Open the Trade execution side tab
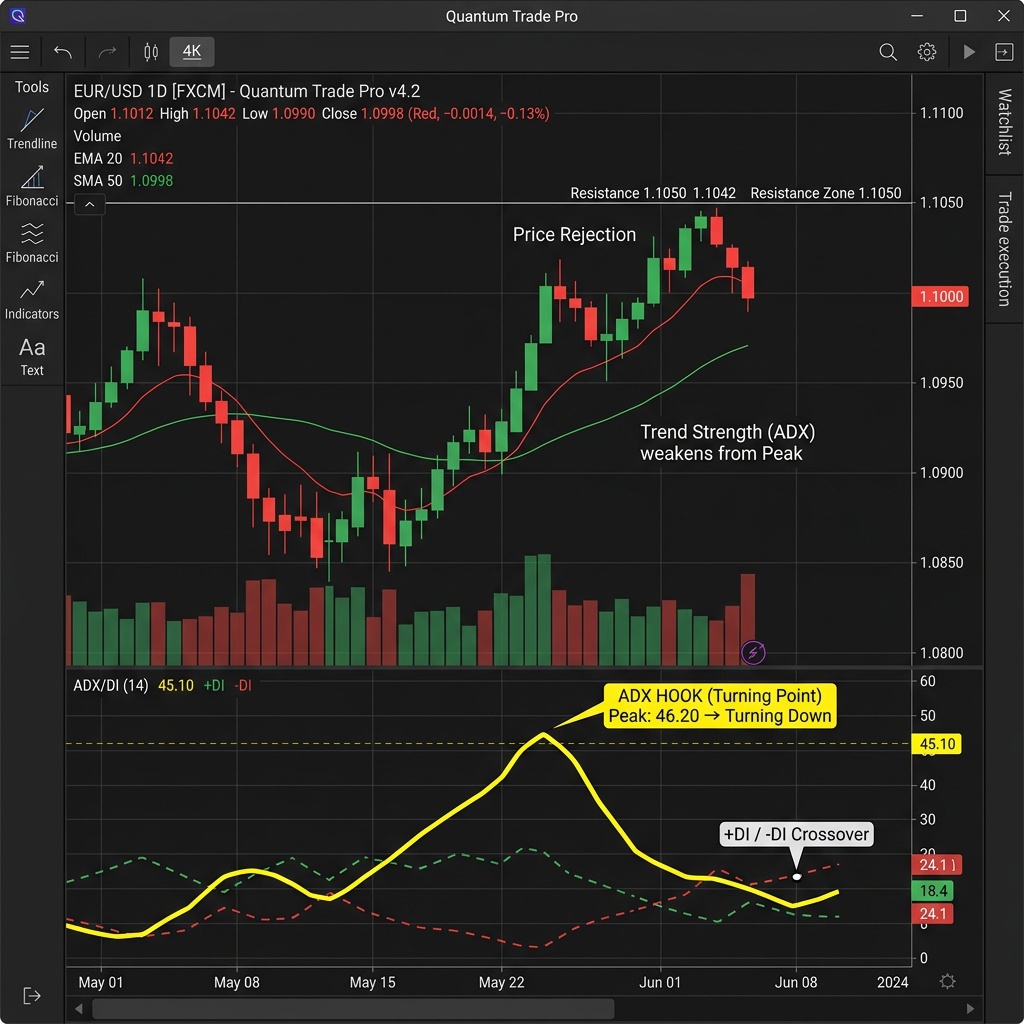1024x1024 pixels. (1004, 249)
